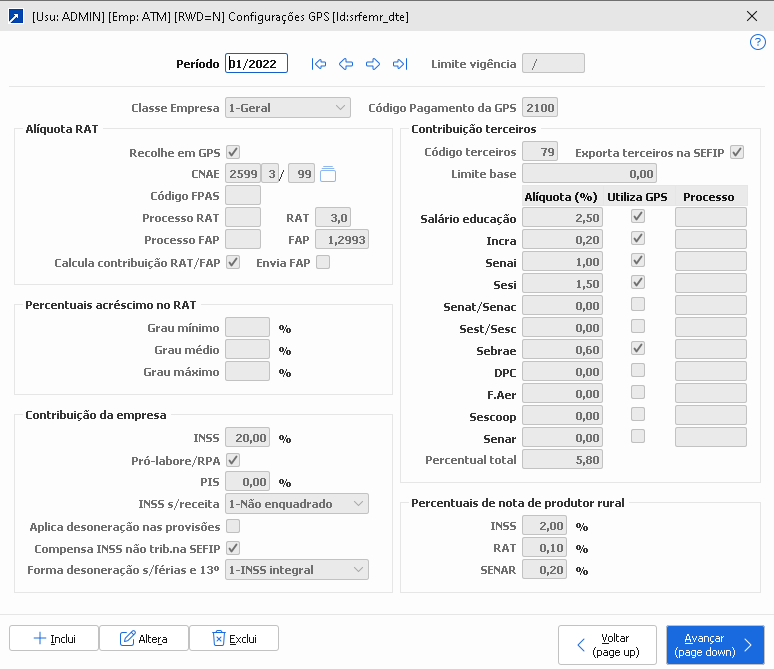Screen dimensions: 774x669
Task: Go to the first period record
Action: tap(319, 64)
